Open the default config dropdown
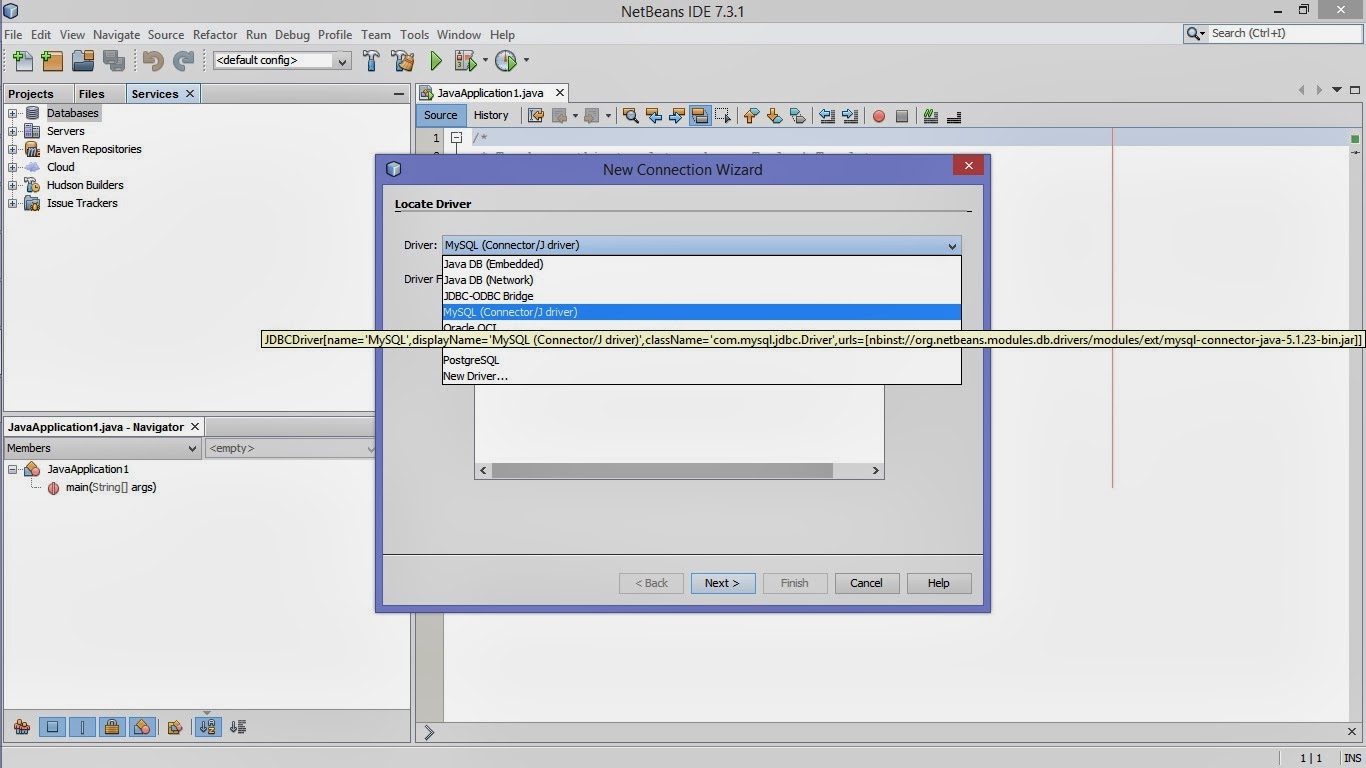 tap(282, 61)
